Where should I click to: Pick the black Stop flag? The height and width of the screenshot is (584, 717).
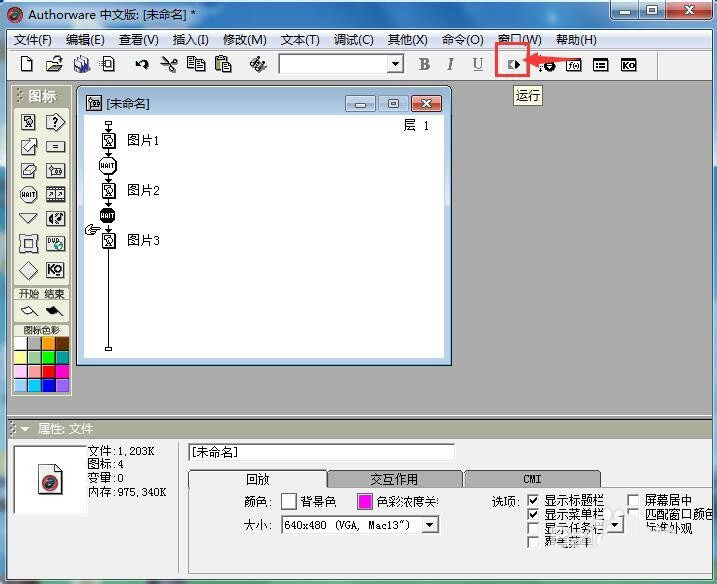click(x=54, y=311)
